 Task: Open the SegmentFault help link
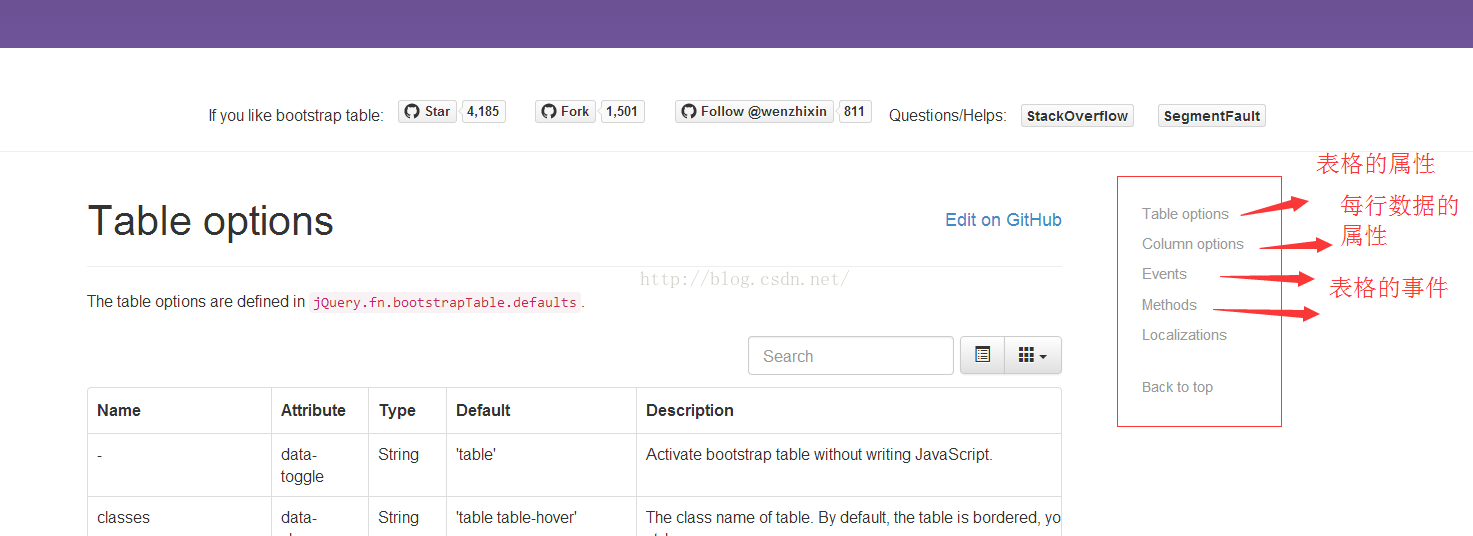click(x=1212, y=116)
